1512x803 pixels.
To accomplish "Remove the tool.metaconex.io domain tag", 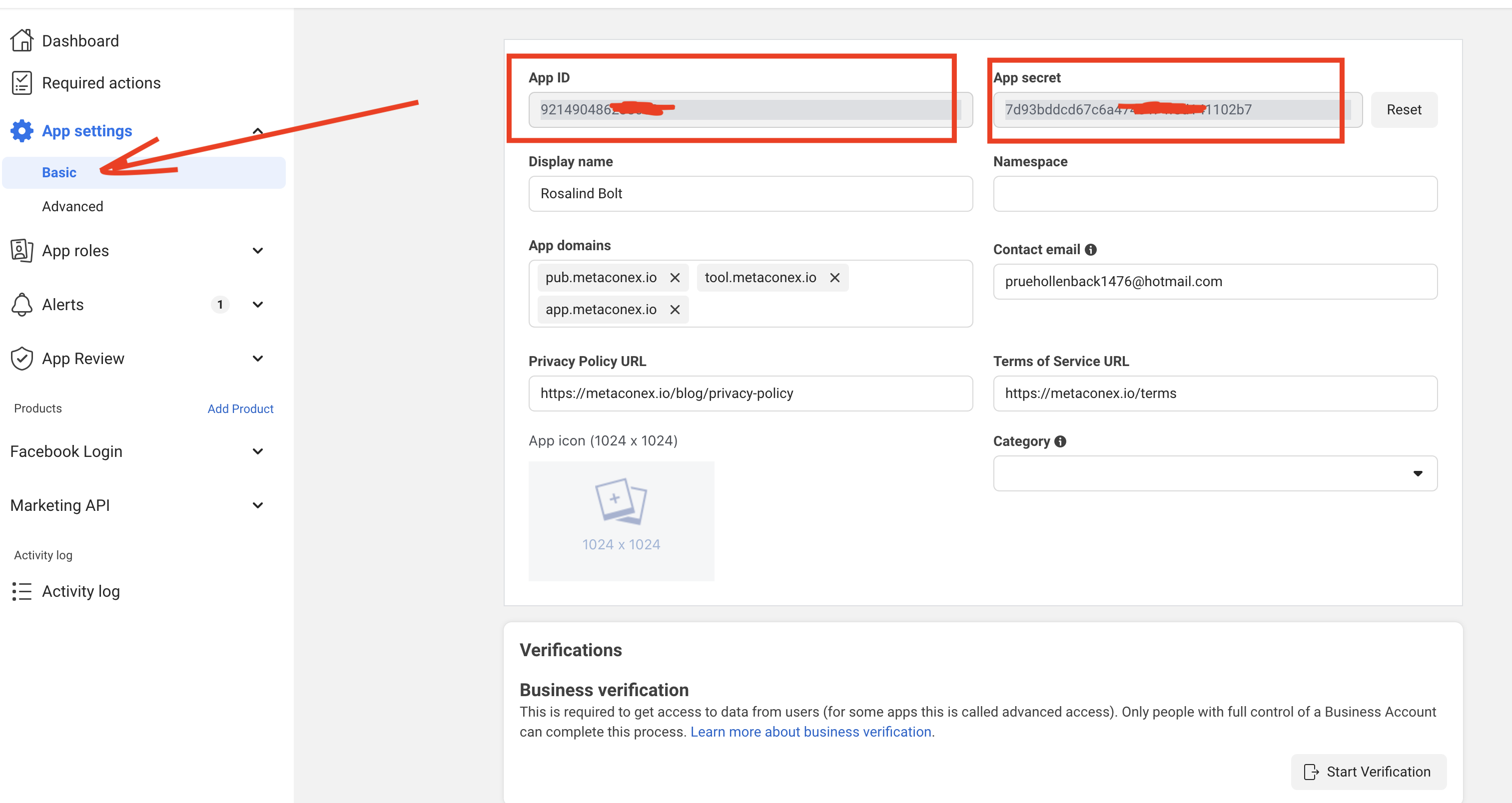I will (x=834, y=278).
